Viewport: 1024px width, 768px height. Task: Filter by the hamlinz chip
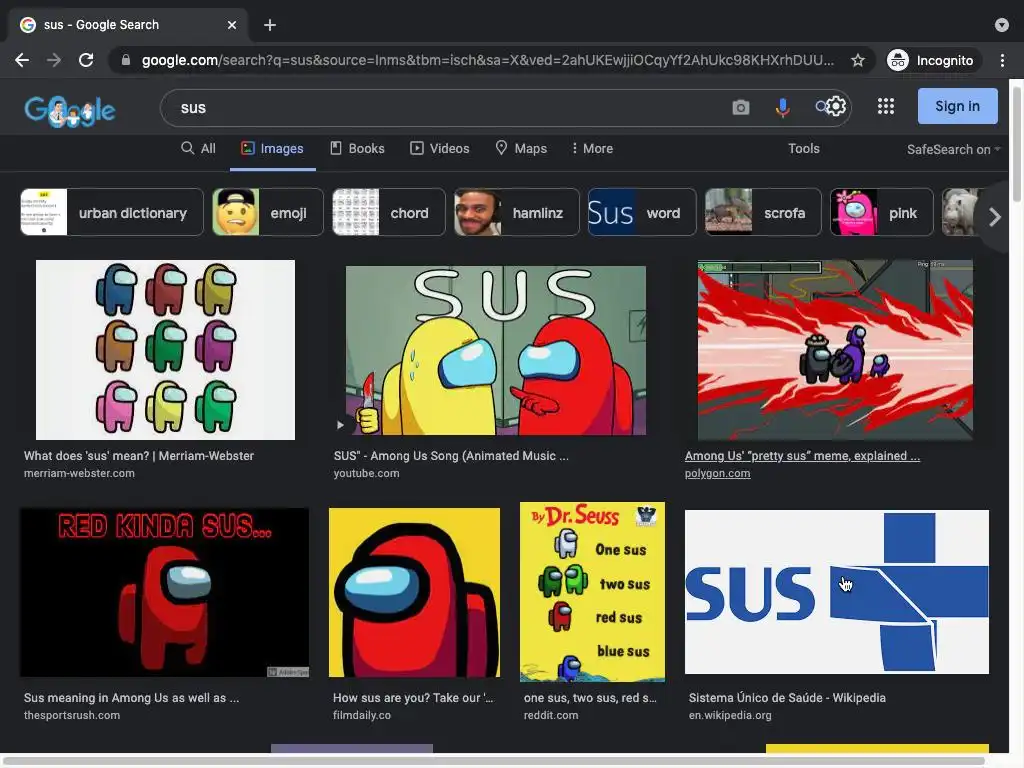517,212
